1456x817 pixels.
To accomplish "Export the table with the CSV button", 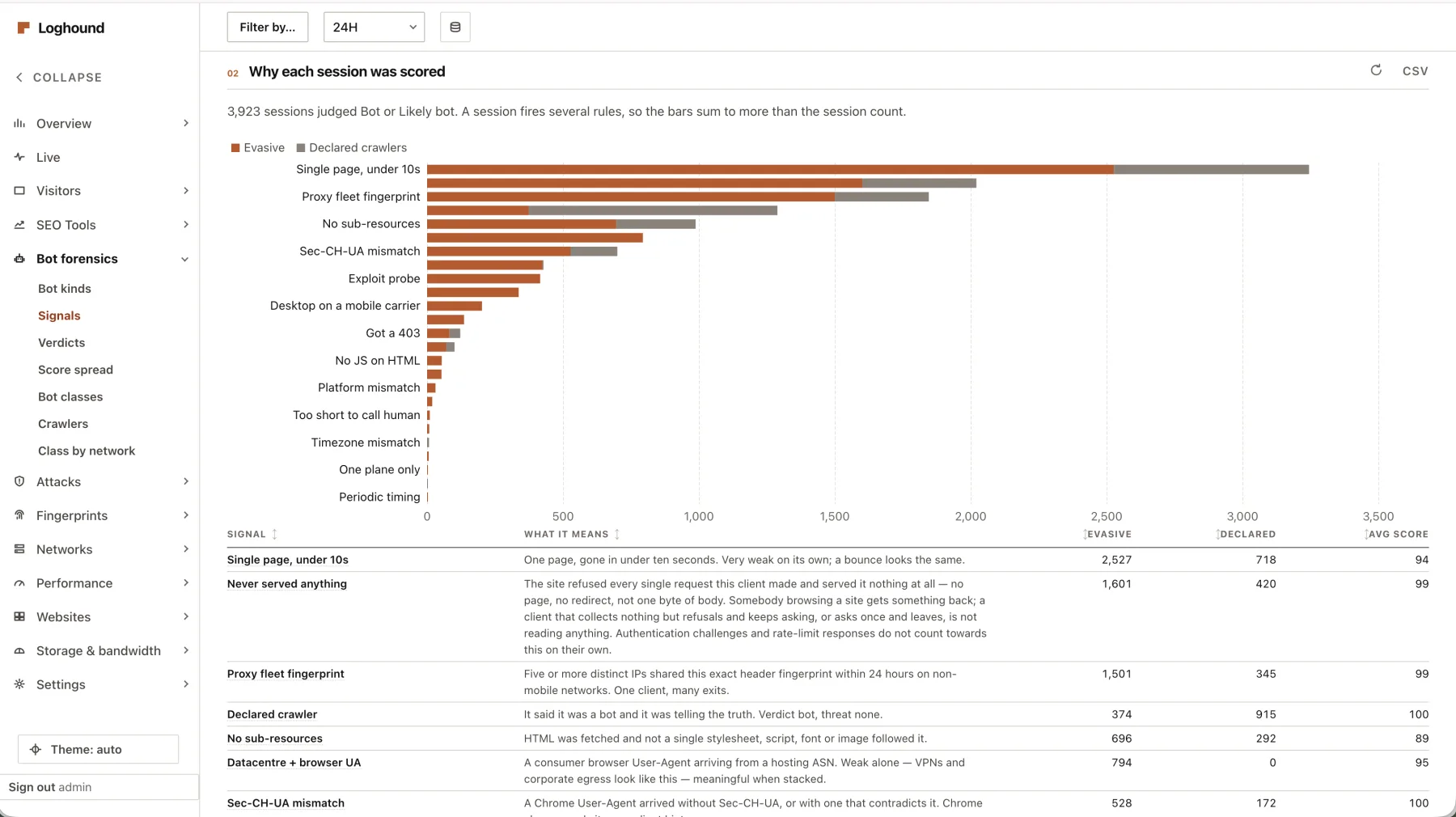I will (x=1415, y=71).
